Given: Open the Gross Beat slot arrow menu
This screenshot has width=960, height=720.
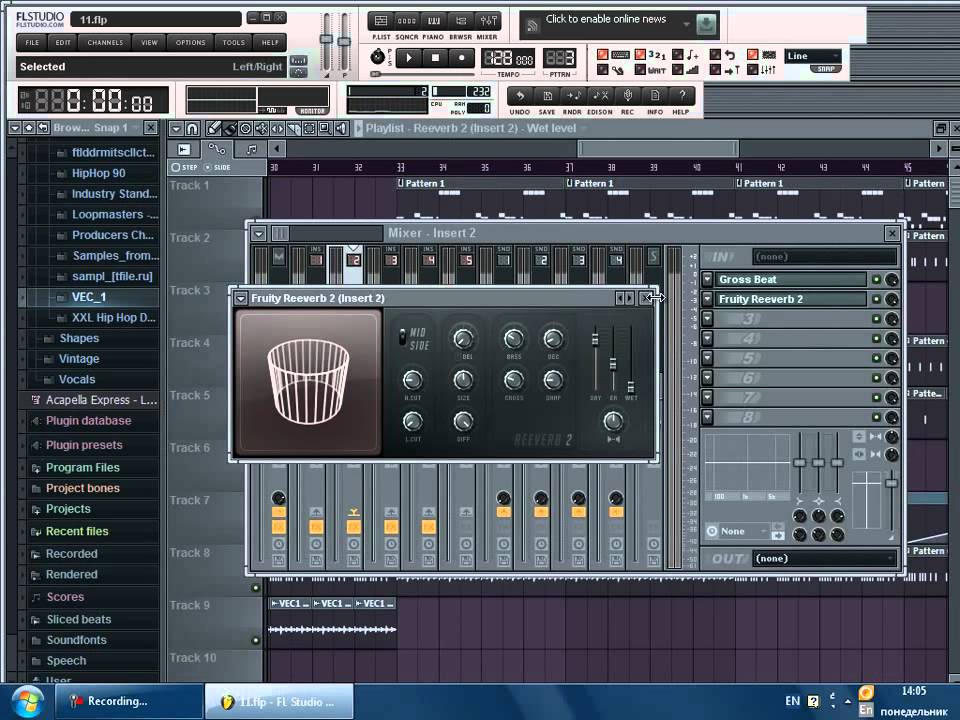Looking at the screenshot, I should pos(708,280).
